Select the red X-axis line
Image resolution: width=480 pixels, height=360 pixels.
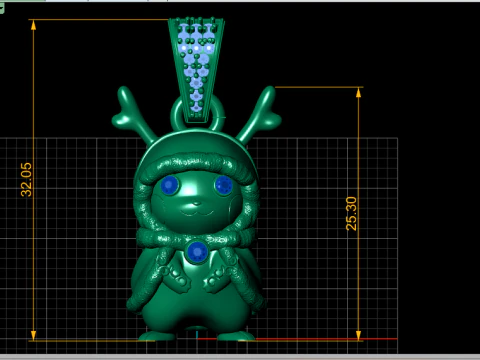point(297,339)
